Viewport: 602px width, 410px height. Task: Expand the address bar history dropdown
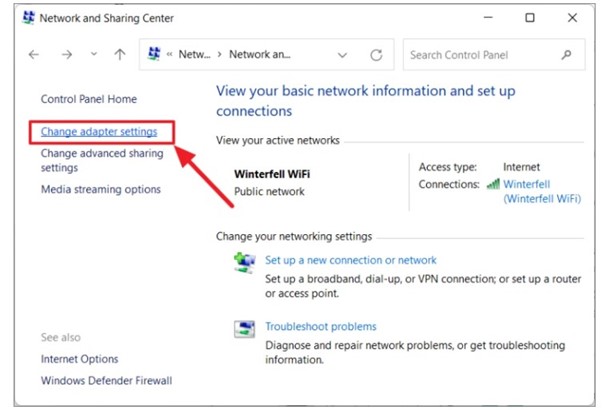coord(343,55)
